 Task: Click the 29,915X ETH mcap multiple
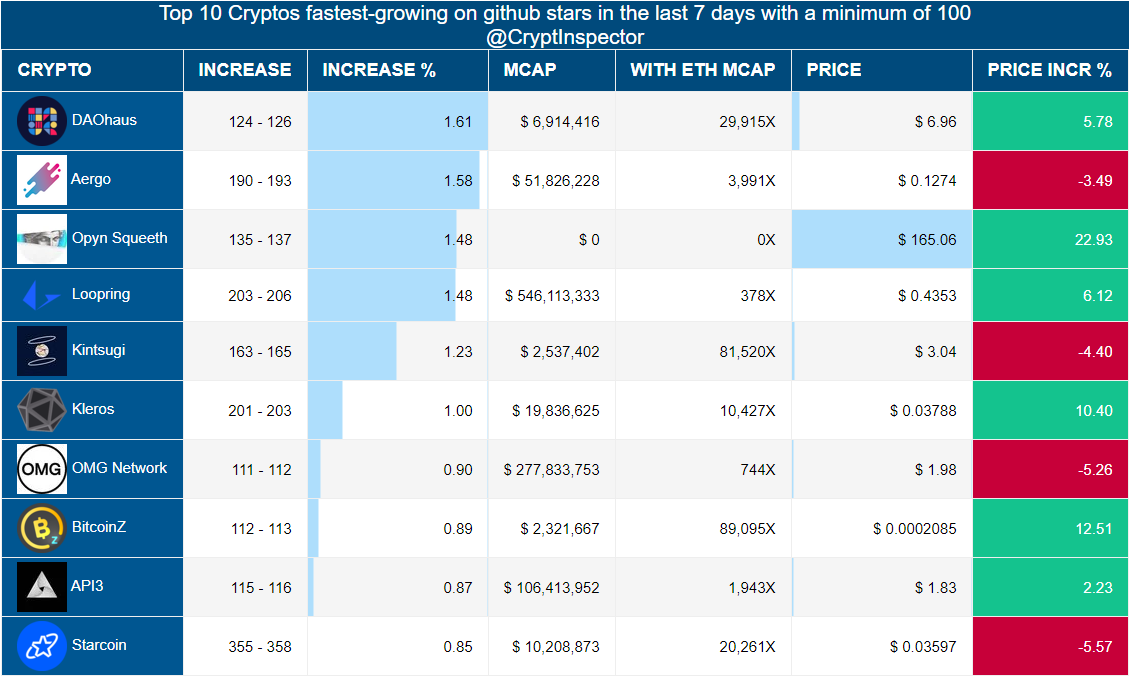click(747, 122)
